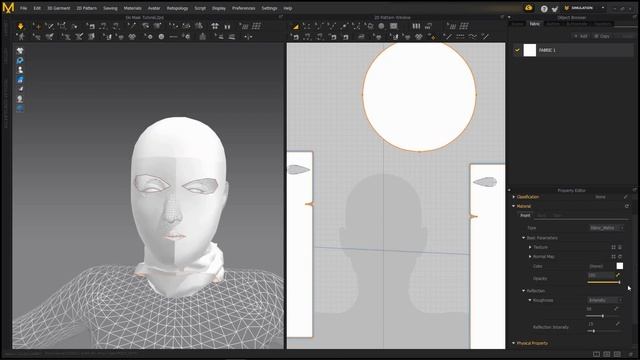Select the Front material tab
The image size is (640, 360).
pos(526,216)
